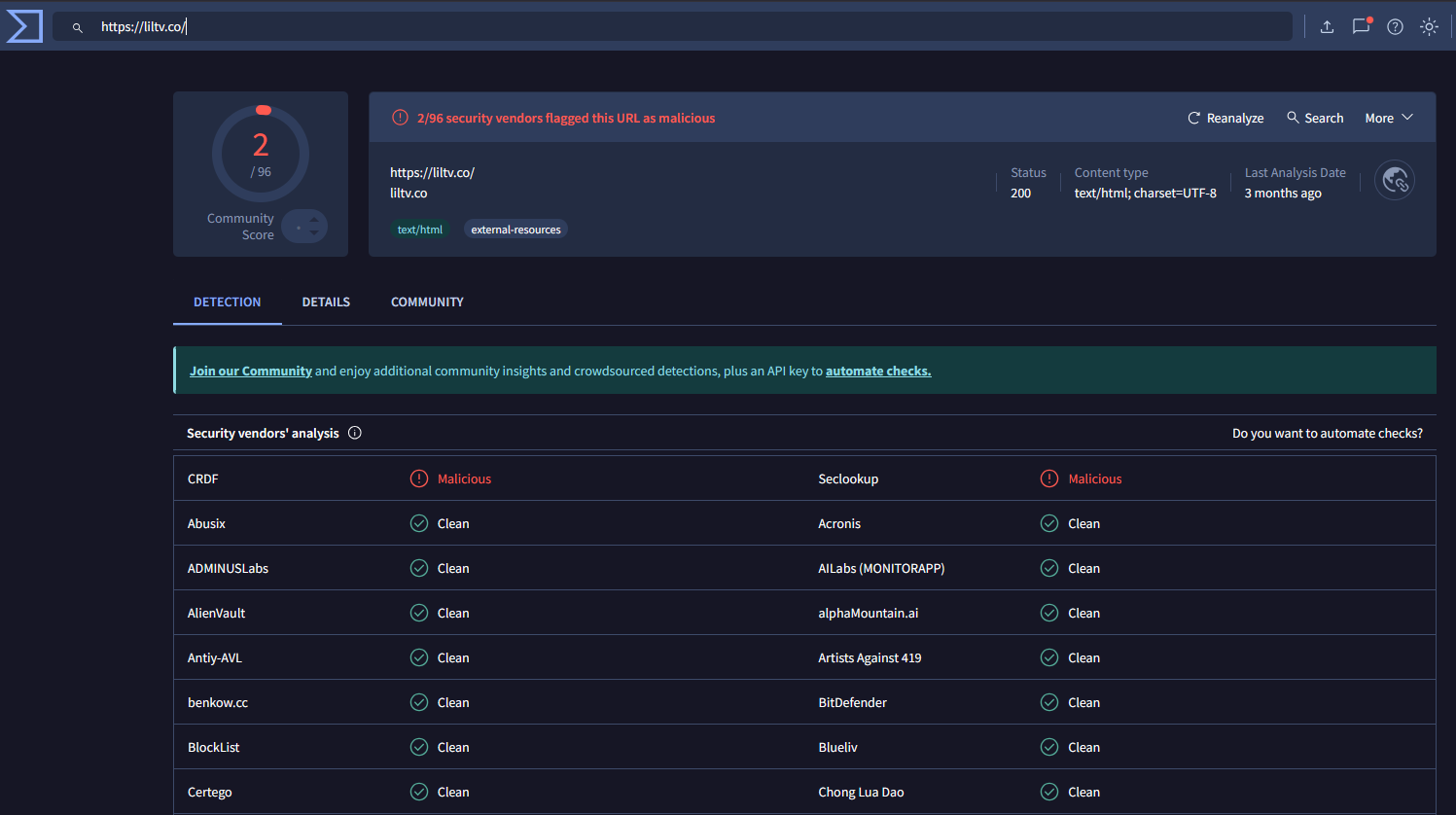The width and height of the screenshot is (1456, 815).
Task: Toggle the light/dark theme sun icon
Action: (x=1429, y=27)
